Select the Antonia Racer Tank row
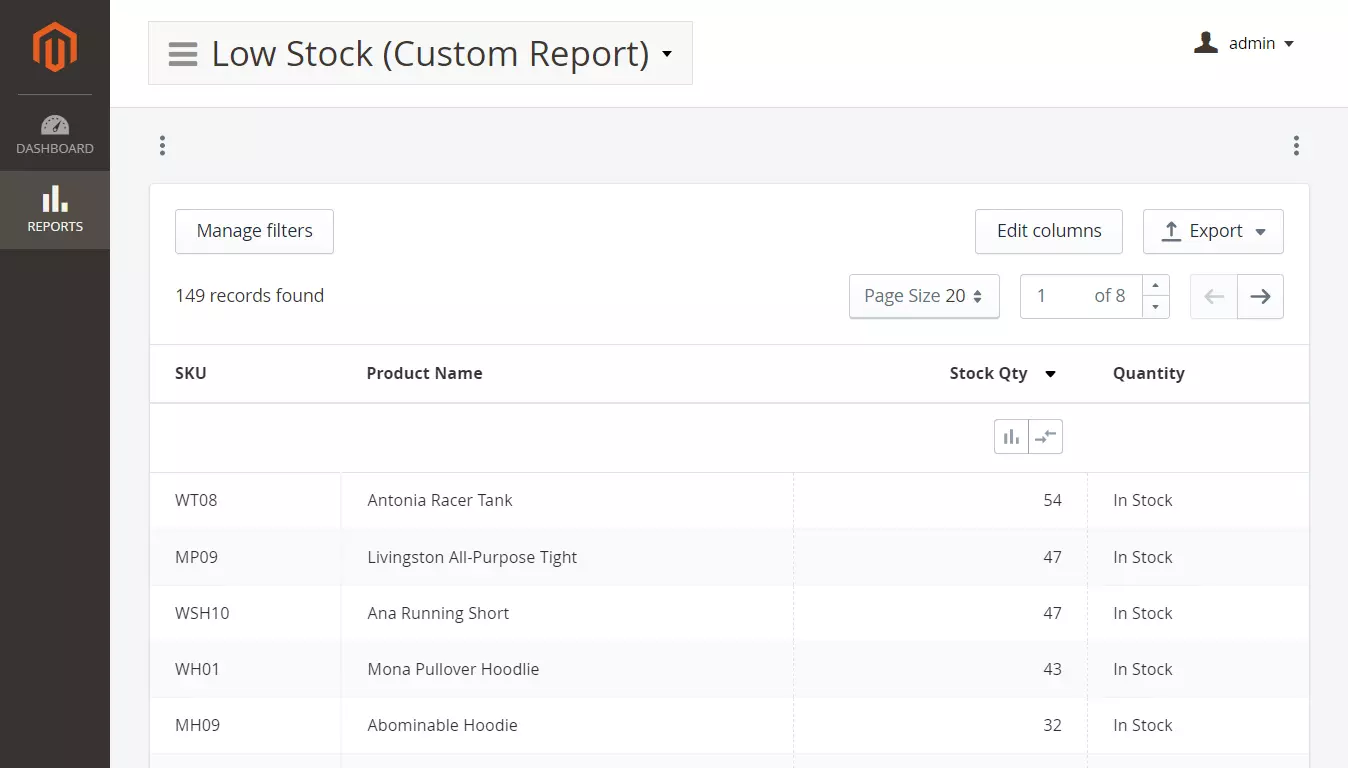 point(440,500)
